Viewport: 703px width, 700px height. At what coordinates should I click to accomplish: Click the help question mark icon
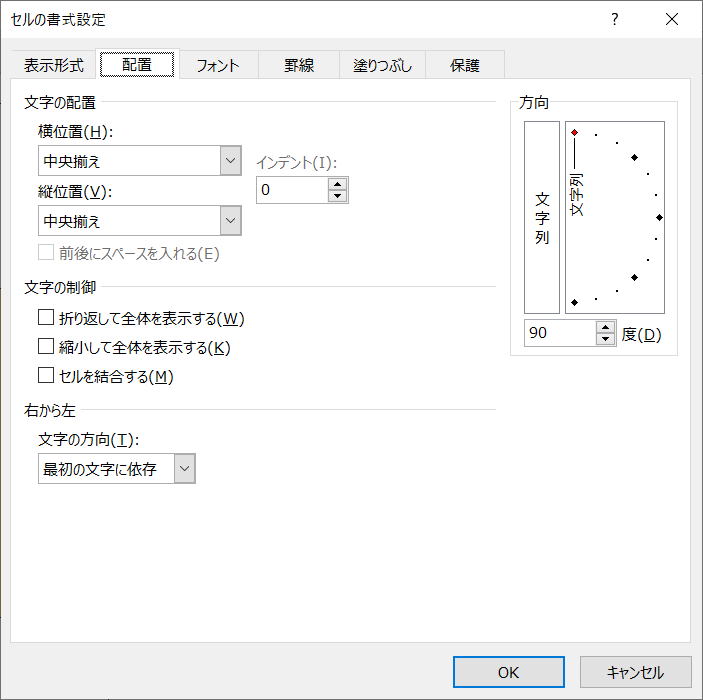point(615,19)
